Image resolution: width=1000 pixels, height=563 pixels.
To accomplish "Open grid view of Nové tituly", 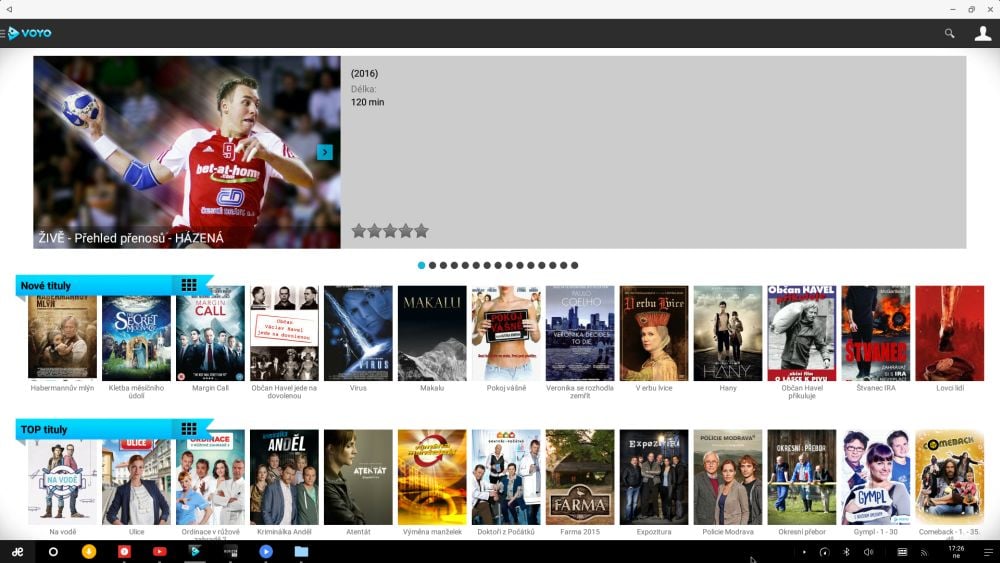I will pyautogui.click(x=189, y=285).
